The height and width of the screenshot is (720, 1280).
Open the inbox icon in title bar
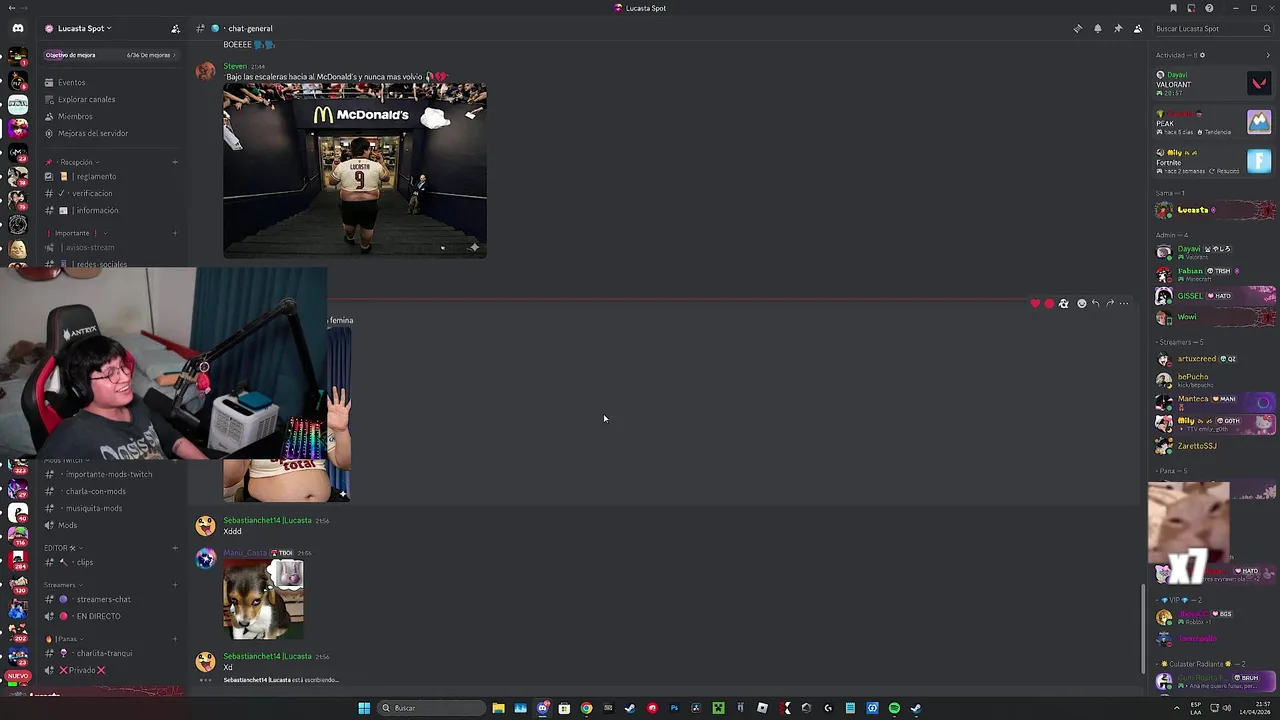1191,8
